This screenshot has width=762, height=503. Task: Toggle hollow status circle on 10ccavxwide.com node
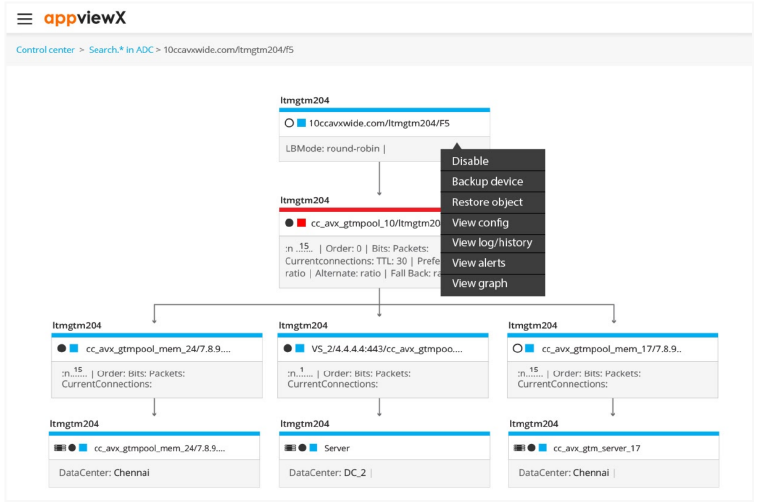289,123
